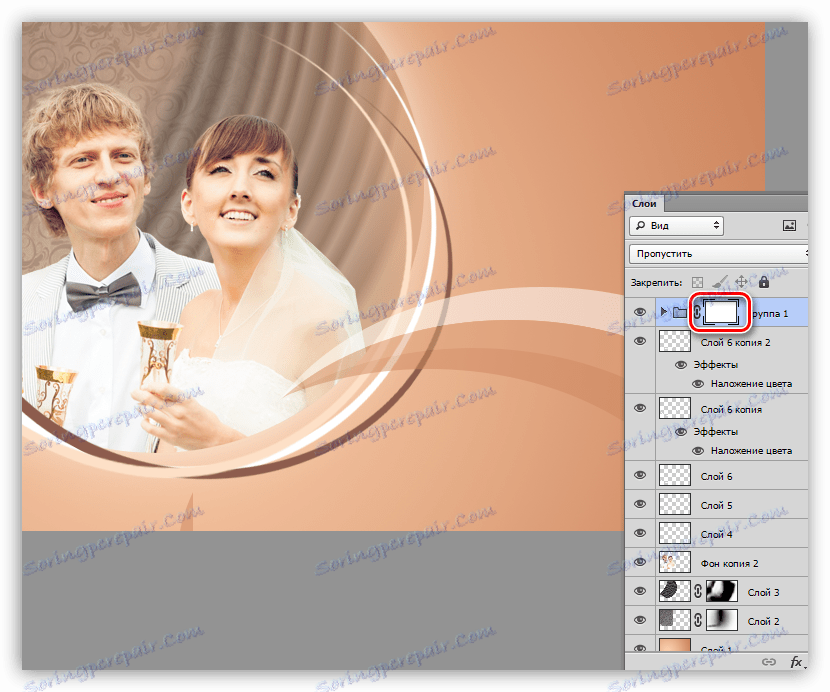Select thumbnail of Слой 6

pos(674,475)
